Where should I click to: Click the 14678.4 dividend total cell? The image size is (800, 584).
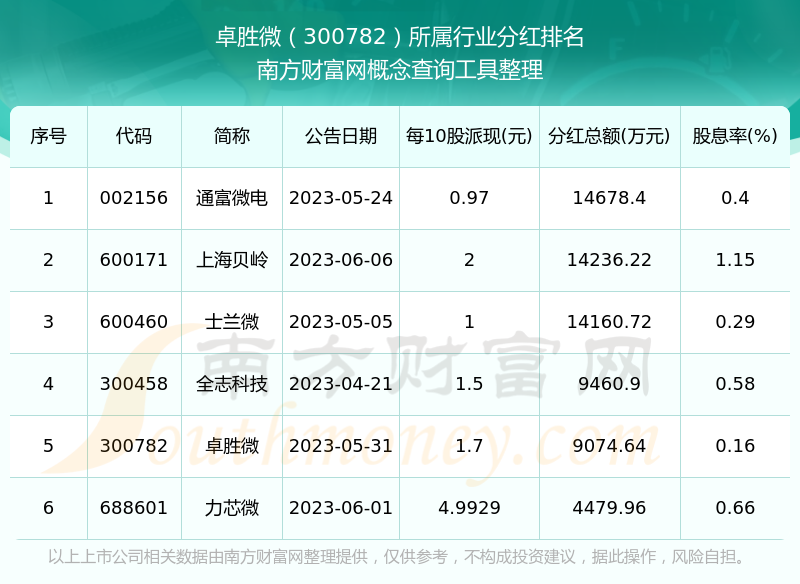pyautogui.click(x=610, y=198)
